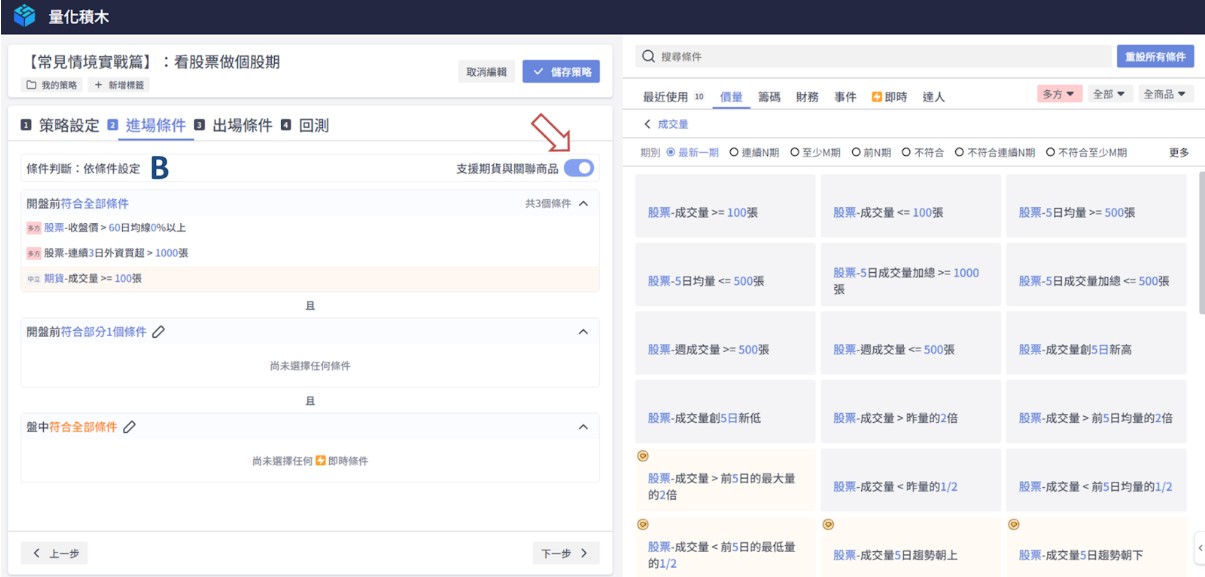Open the 多方 direction dropdown
The height and width of the screenshot is (577, 1205).
pos(1060,94)
